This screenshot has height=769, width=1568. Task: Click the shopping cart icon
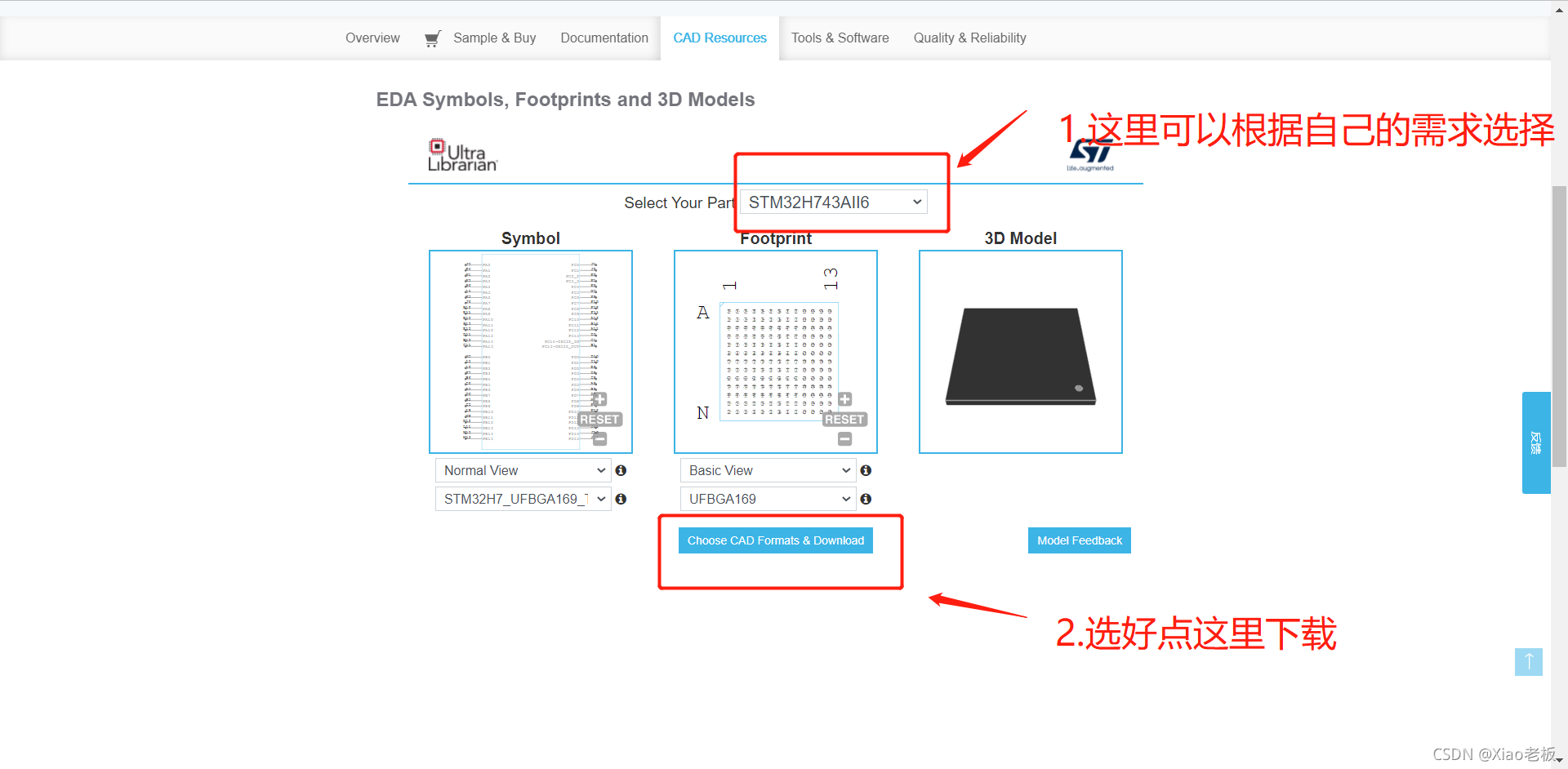[x=433, y=38]
